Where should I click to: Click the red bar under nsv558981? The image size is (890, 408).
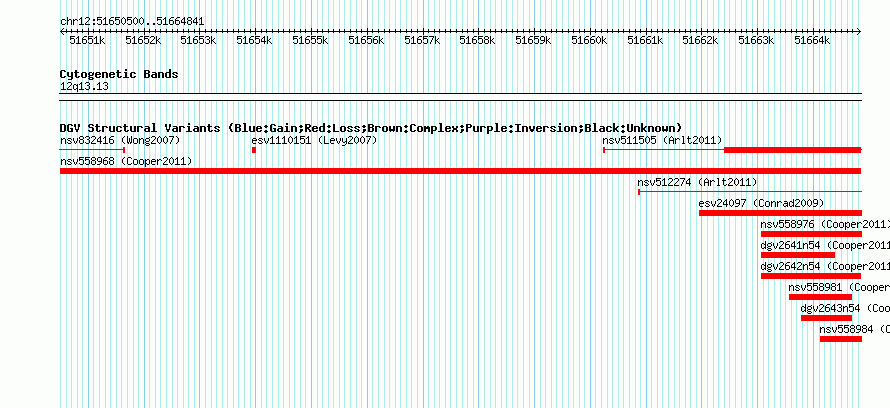[820, 297]
